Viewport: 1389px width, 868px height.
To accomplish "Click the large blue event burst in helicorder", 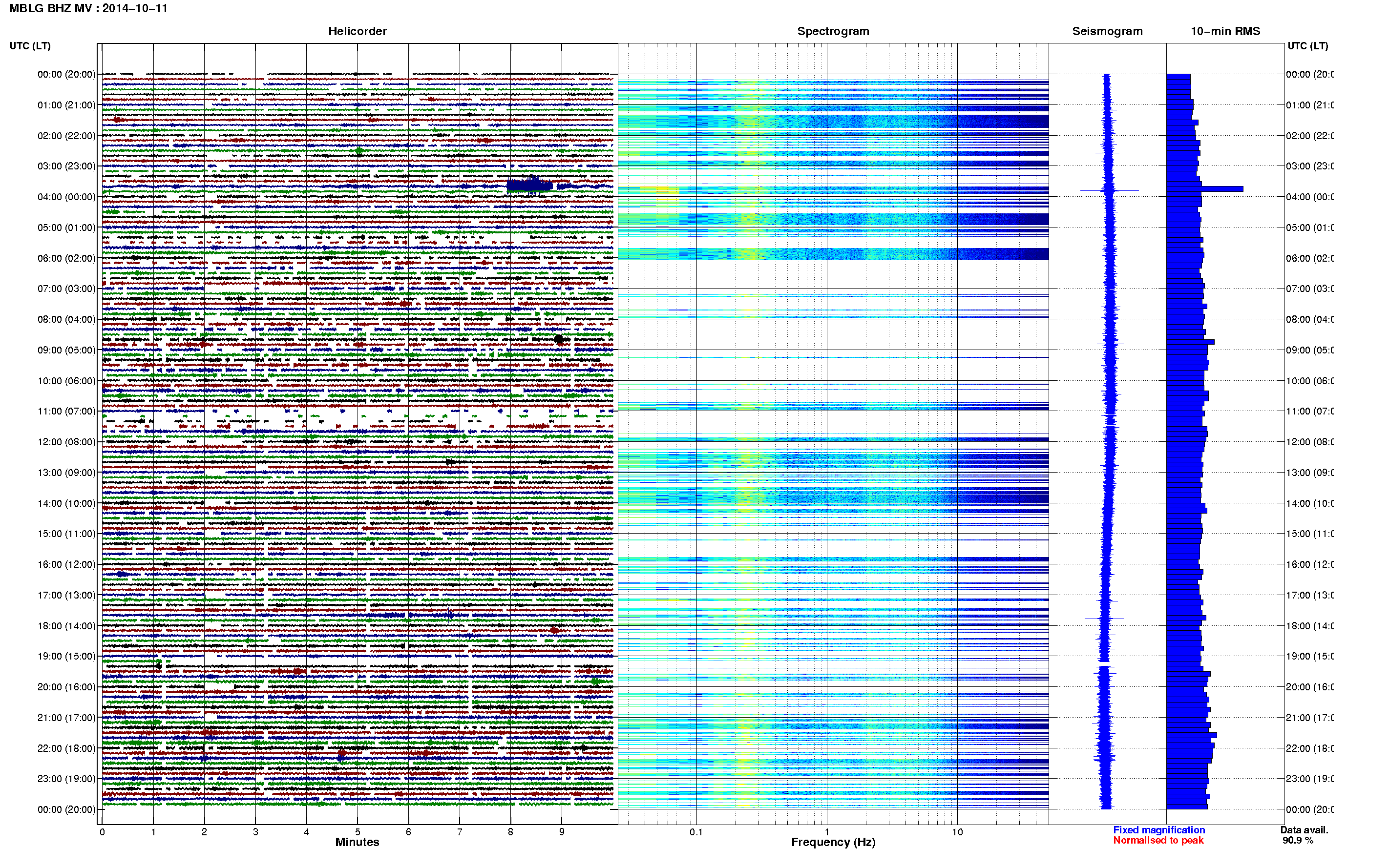I will point(529,185).
